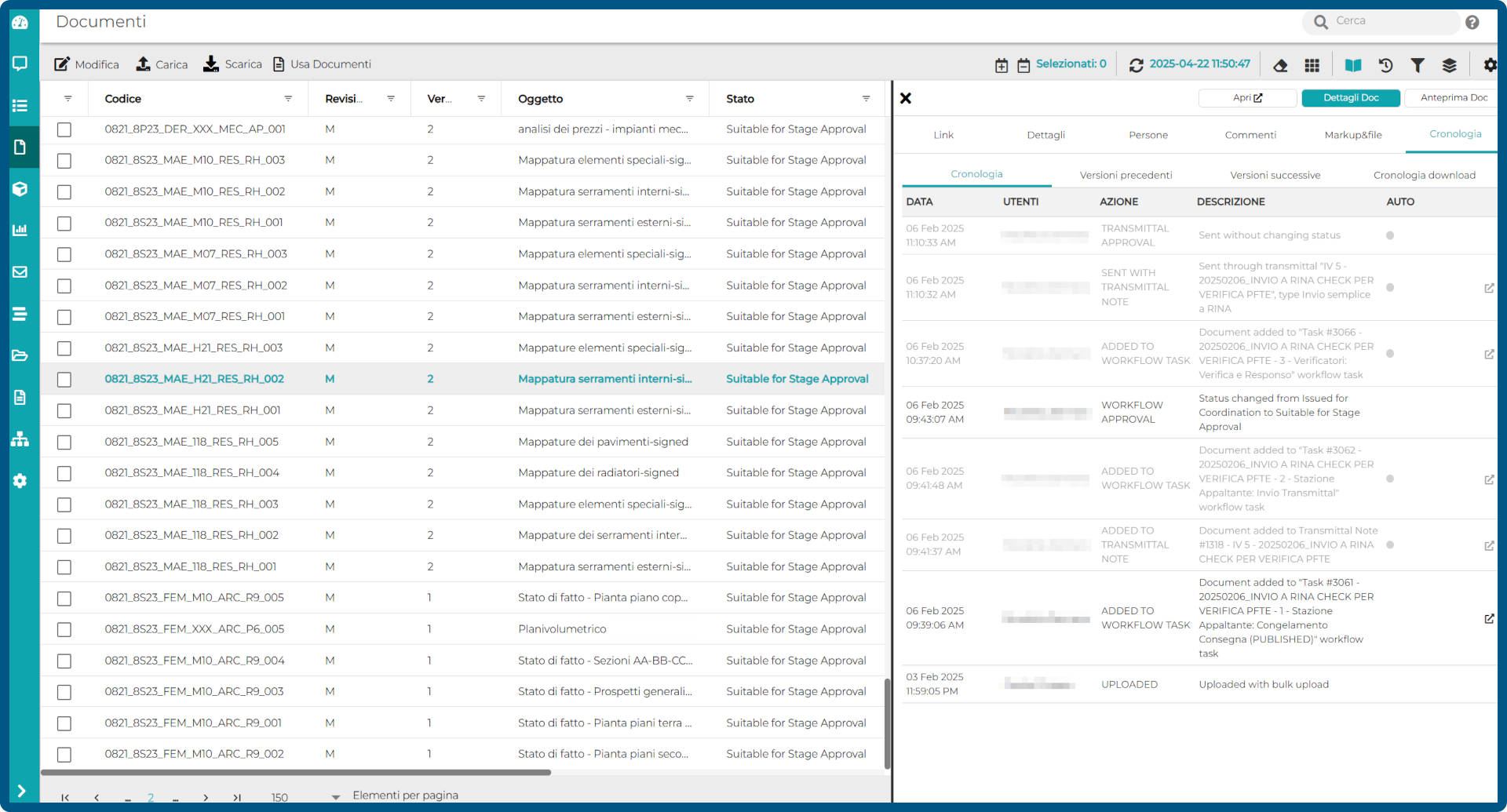The width and height of the screenshot is (1507, 812).
Task: Switch to the Markup&file tab
Action: (x=1353, y=135)
